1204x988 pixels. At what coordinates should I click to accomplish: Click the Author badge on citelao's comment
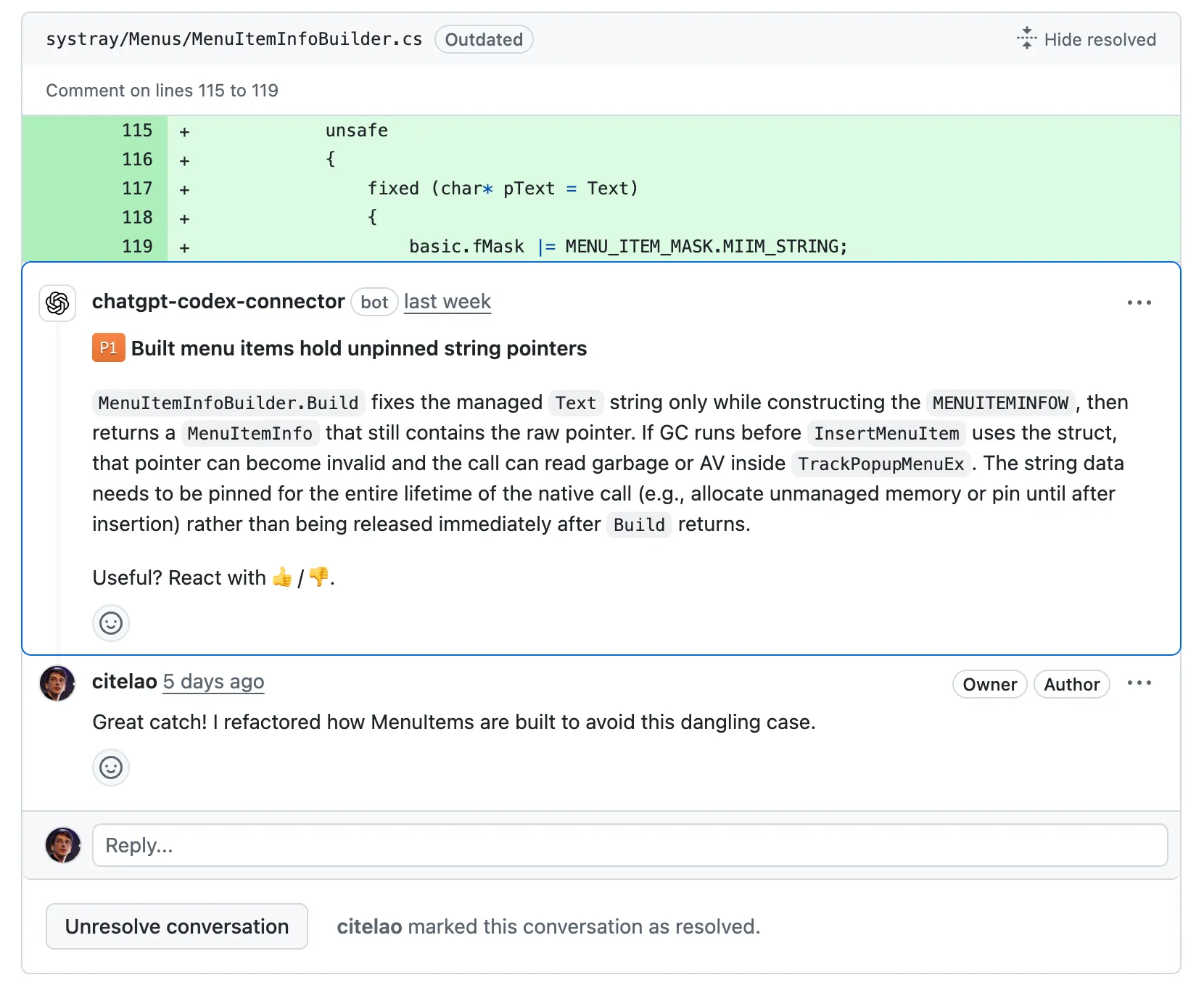1071,684
